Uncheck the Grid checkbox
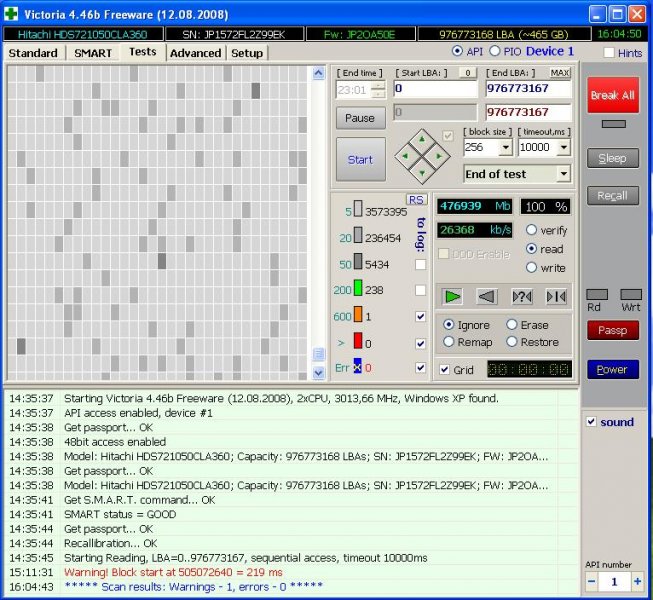Viewport: 653px width, 600px height. (445, 369)
